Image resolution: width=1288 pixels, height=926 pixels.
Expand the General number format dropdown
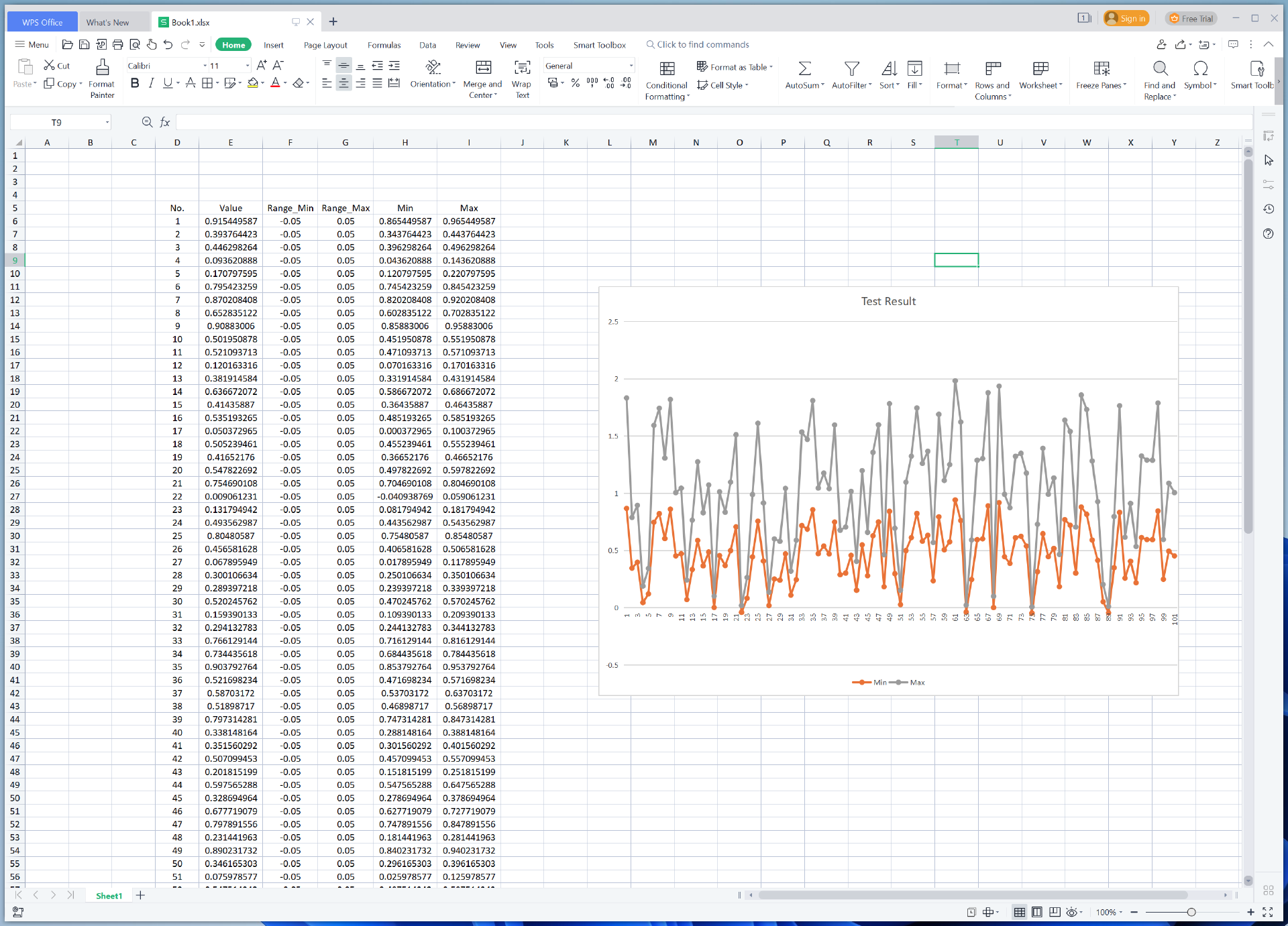(631, 66)
